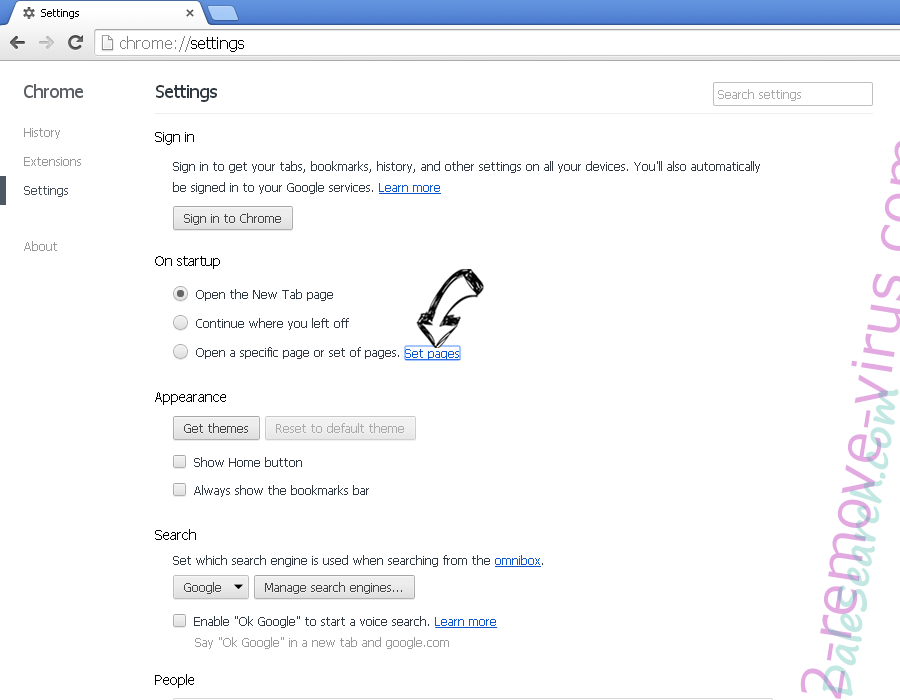Click the Appearance section heading
Screen dimensions: 900x700
click(x=190, y=397)
